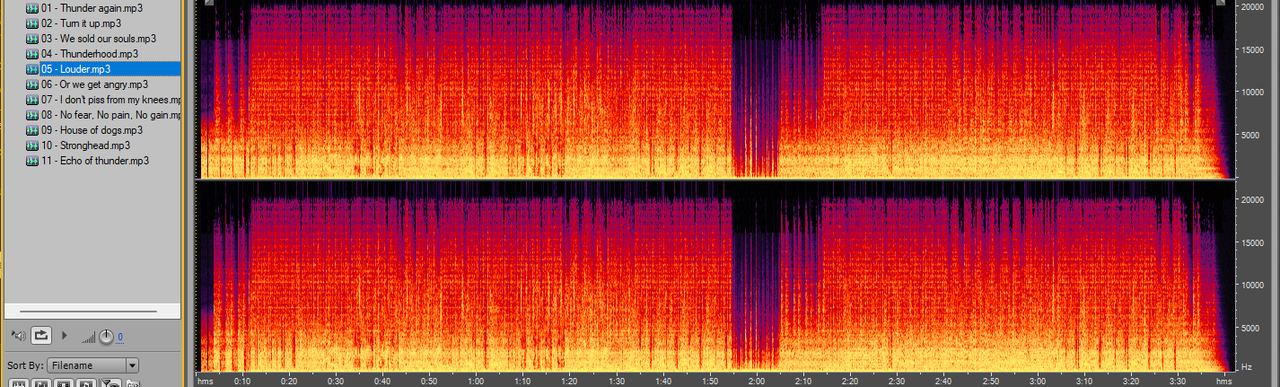Viewport: 1280px width, 387px height.
Task: Select the waveform icon beside 03 - We sold our souls.mp3
Action: point(31,38)
